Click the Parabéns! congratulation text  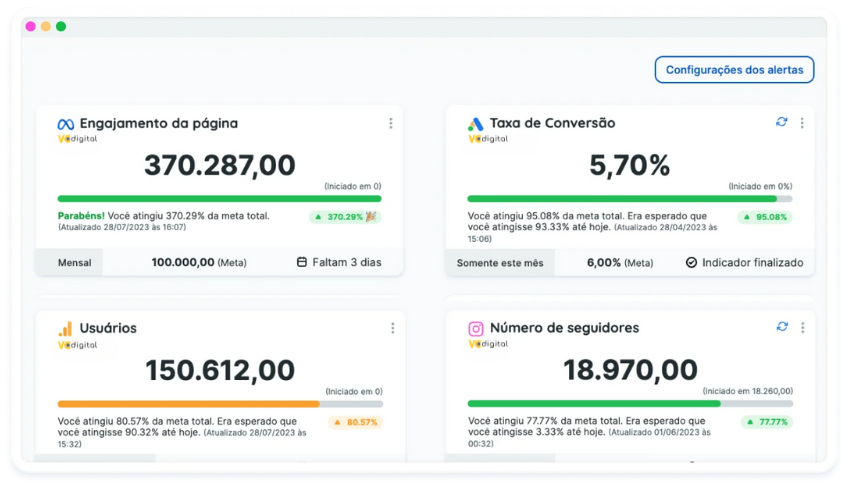click(x=81, y=216)
